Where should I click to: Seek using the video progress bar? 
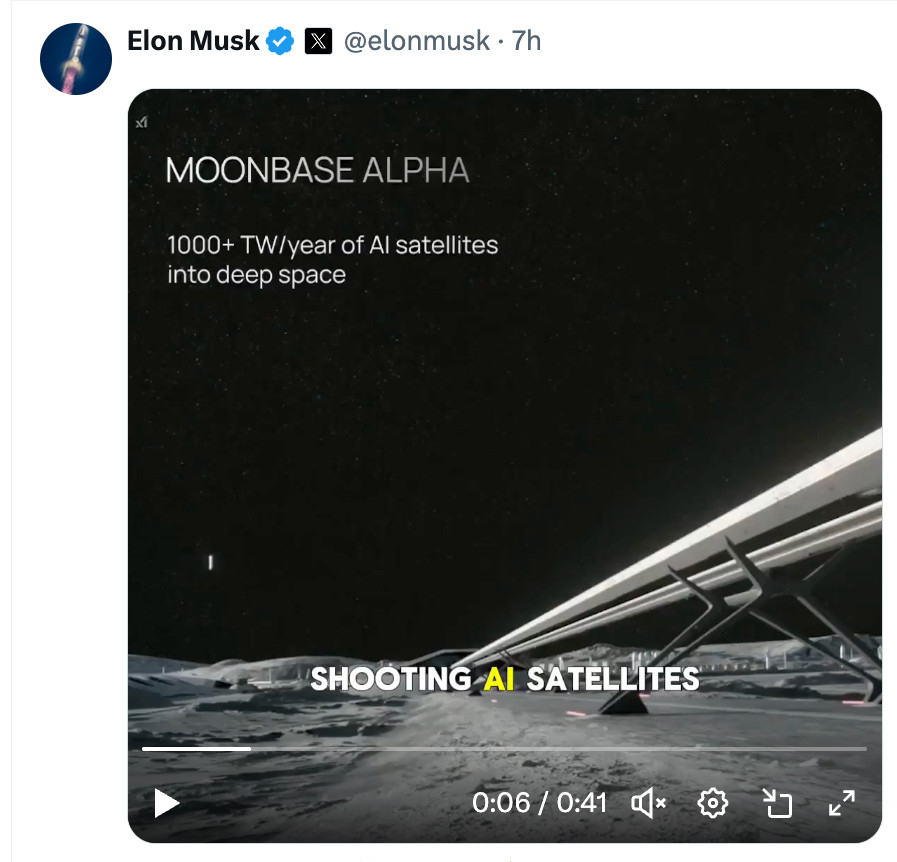pos(560,748)
